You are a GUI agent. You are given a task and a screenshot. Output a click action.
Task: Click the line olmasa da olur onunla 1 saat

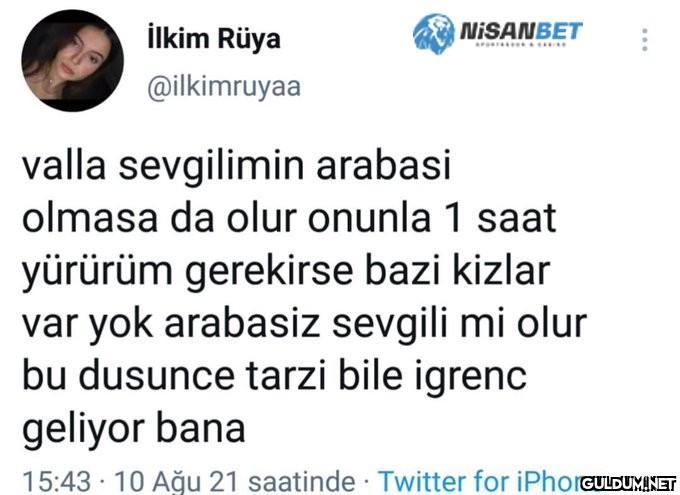[x=289, y=218]
